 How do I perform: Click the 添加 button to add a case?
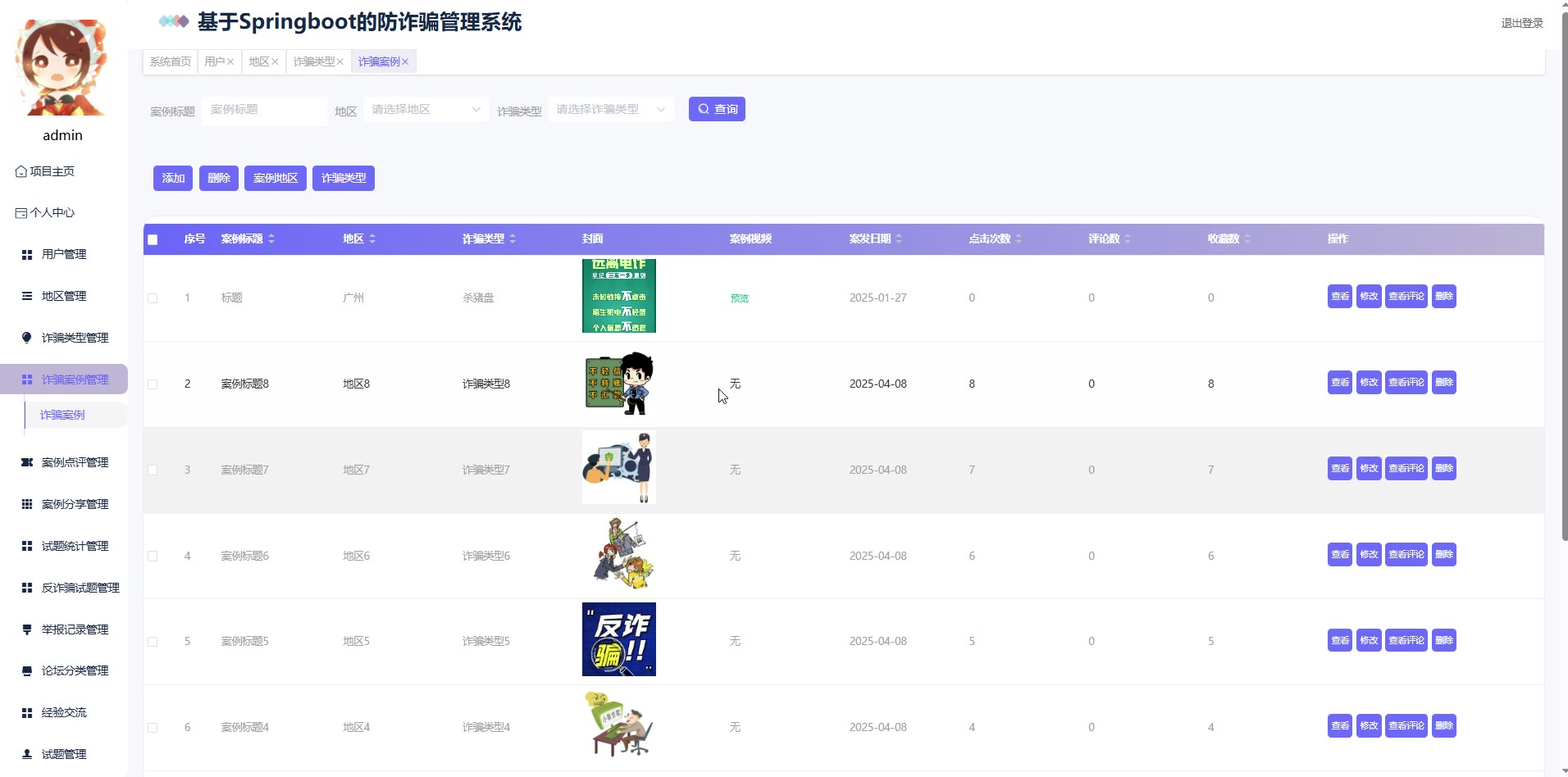(x=172, y=177)
